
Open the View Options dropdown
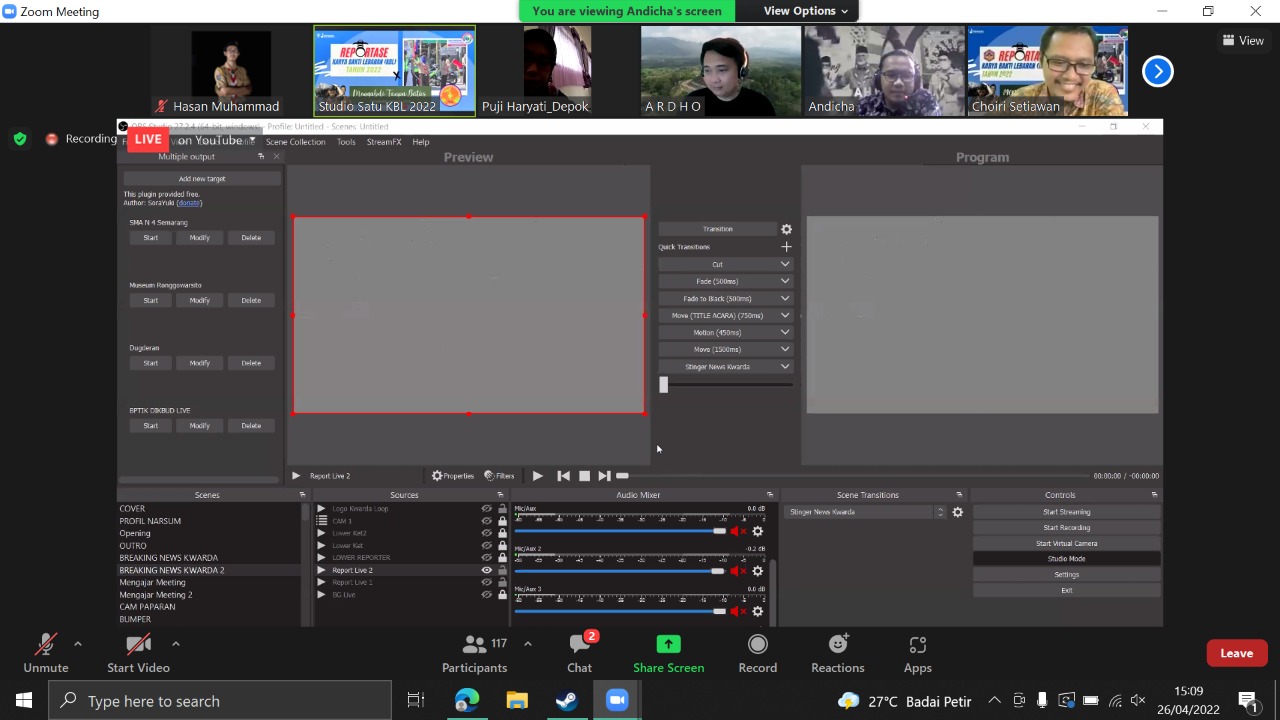pos(805,11)
